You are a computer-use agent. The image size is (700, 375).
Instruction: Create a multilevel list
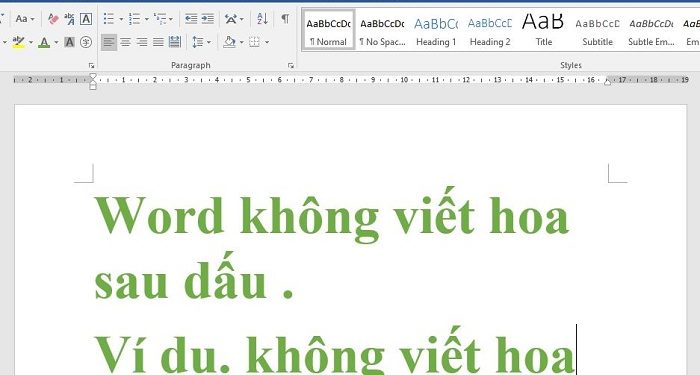pyautogui.click(x=160, y=19)
